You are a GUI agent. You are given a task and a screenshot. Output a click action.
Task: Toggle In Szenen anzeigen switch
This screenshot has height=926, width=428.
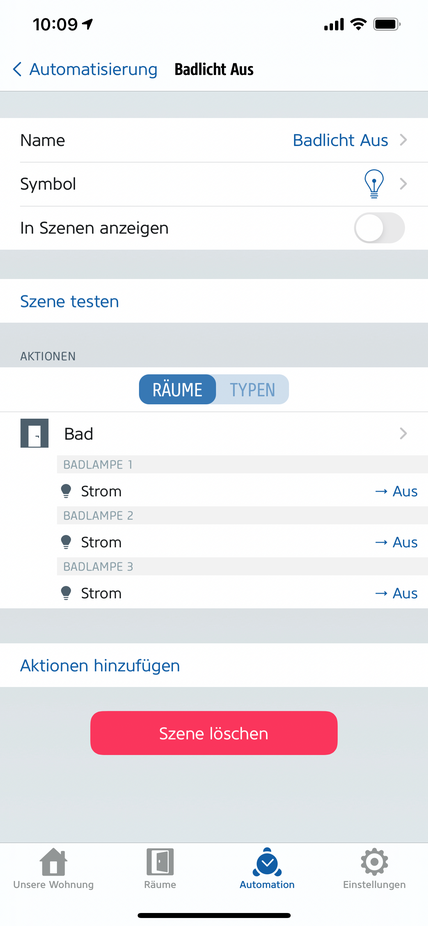[x=380, y=228]
